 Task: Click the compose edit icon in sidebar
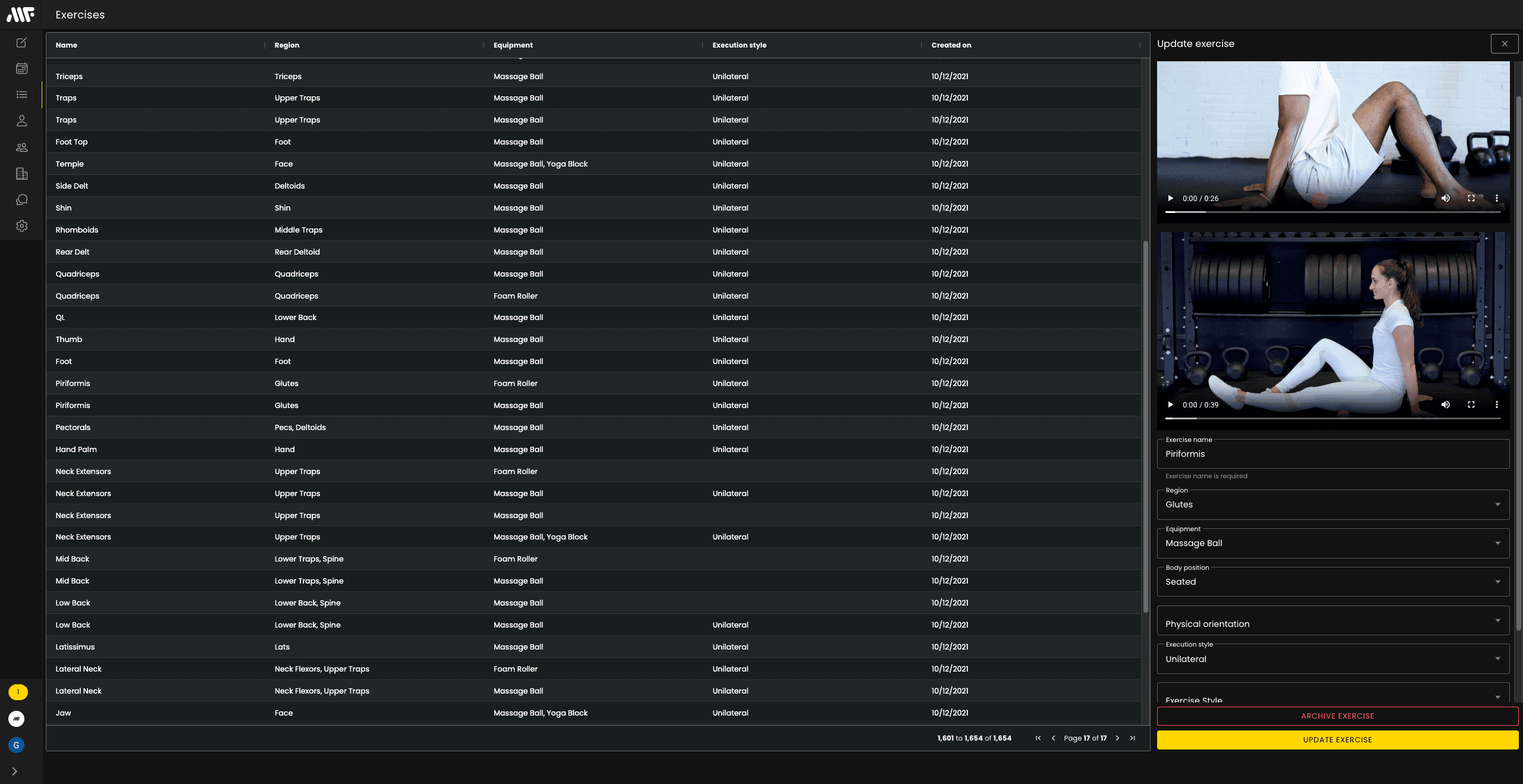click(x=22, y=42)
